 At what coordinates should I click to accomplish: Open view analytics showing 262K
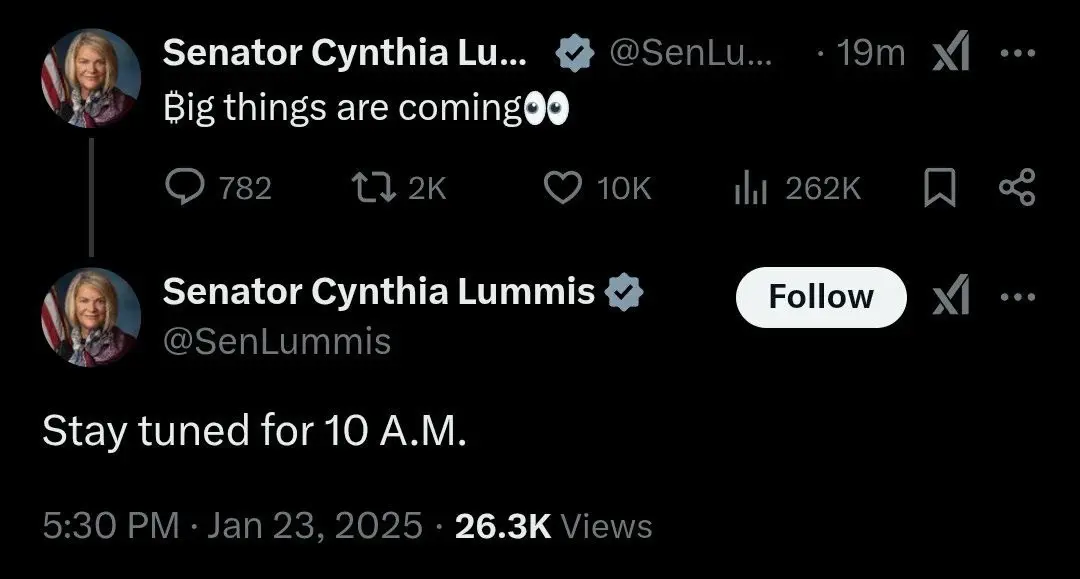pos(752,187)
